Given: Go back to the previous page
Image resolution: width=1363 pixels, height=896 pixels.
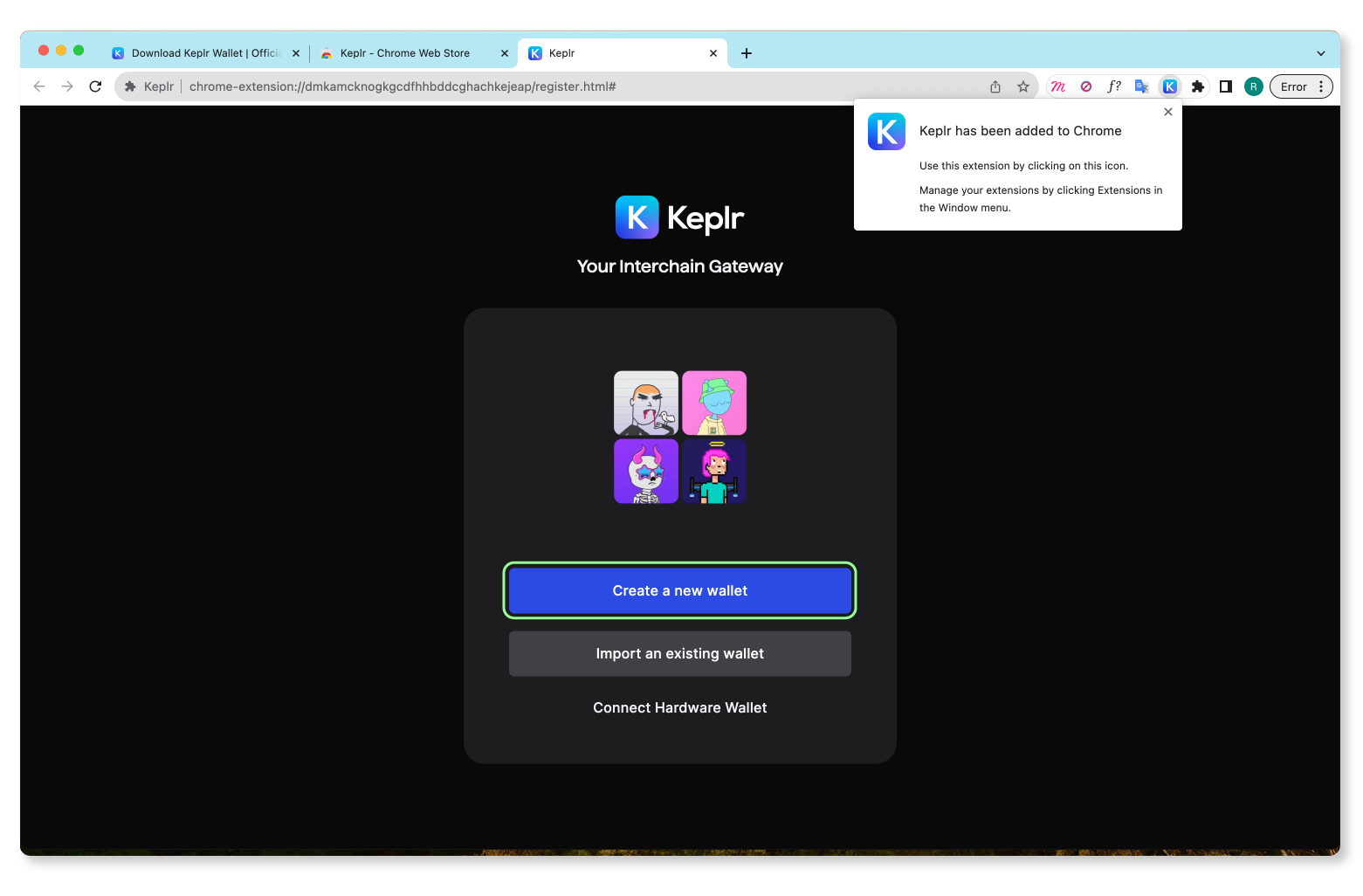Looking at the screenshot, I should point(39,86).
